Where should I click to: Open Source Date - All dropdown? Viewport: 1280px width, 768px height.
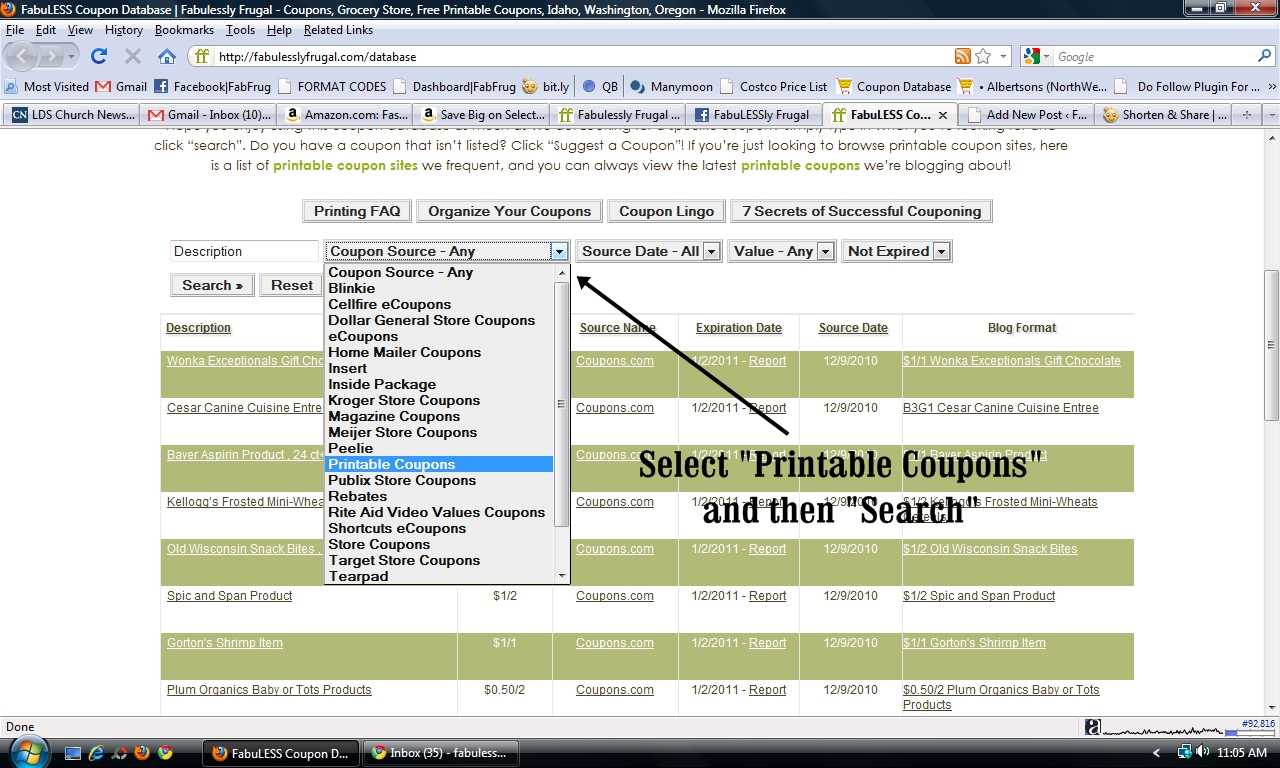648,252
